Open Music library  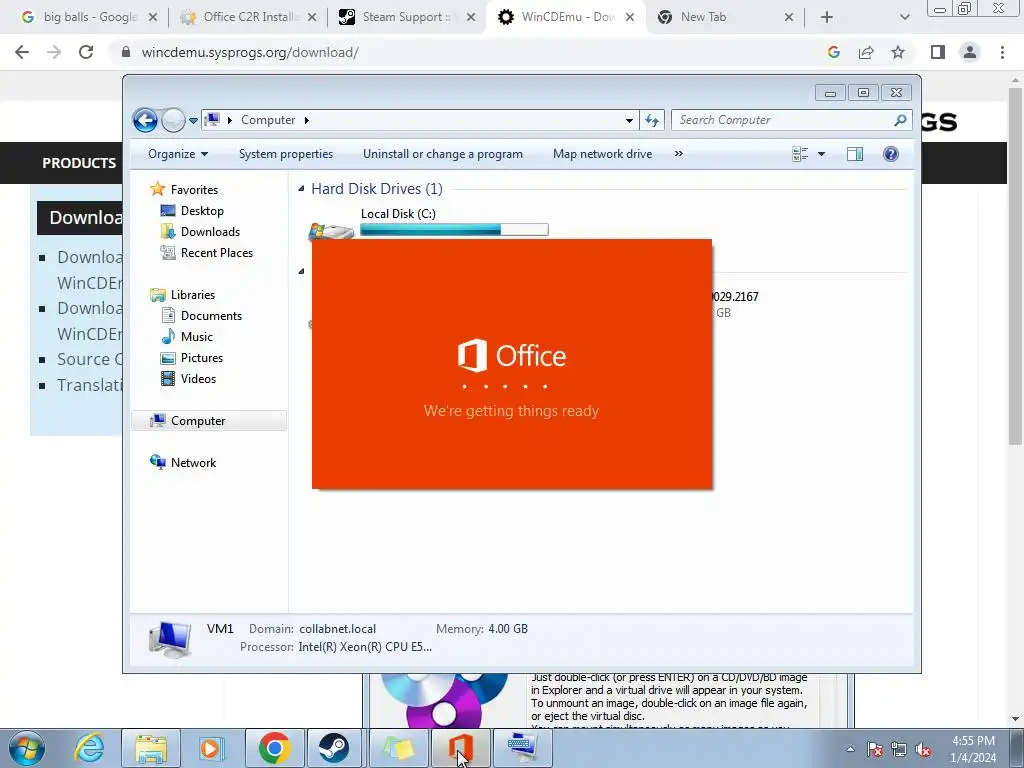tap(187, 336)
